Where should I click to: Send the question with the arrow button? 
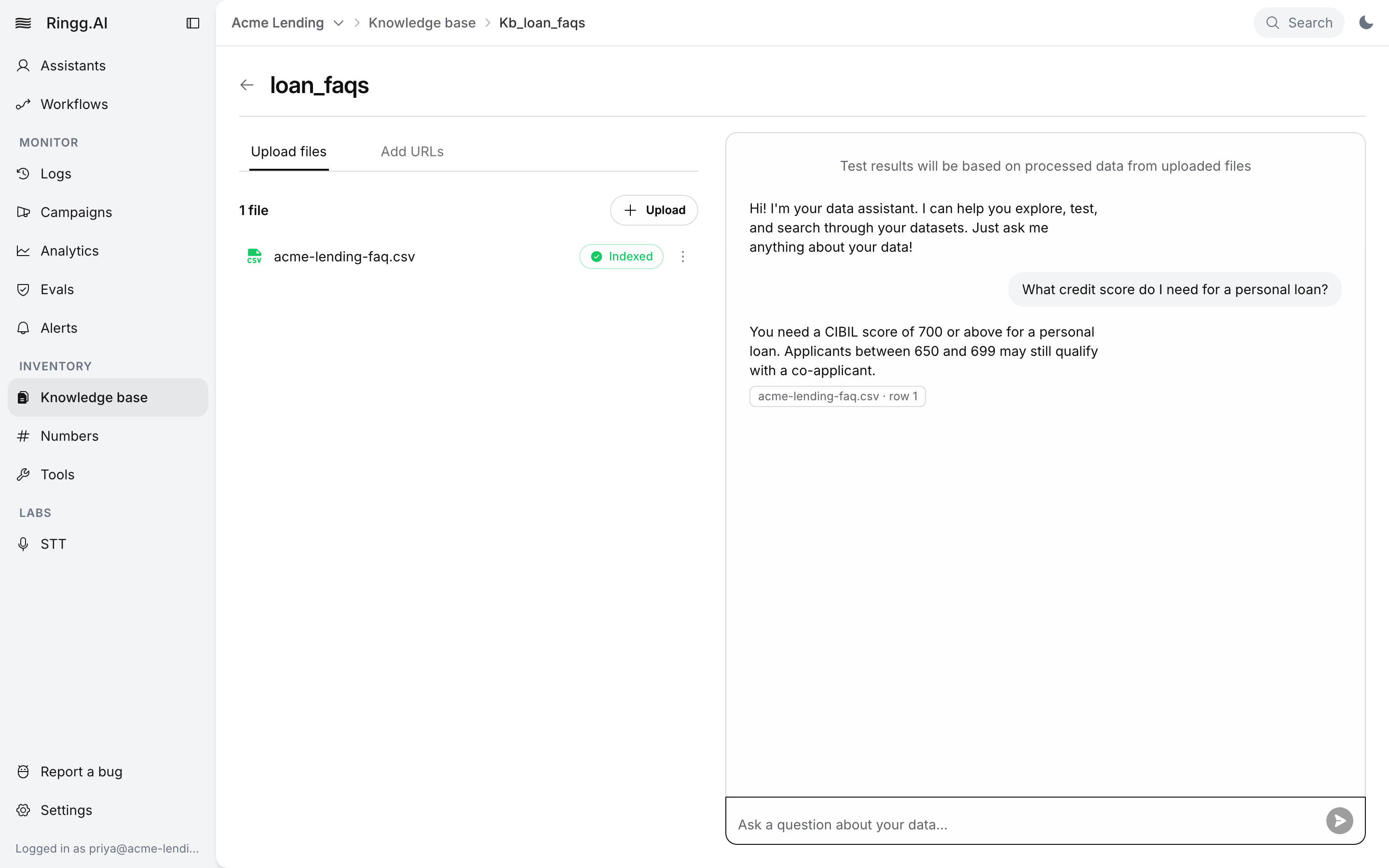click(x=1340, y=821)
